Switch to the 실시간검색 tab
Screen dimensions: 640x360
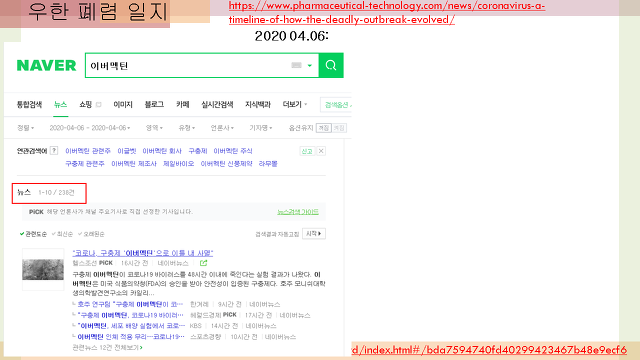[x=217, y=104]
